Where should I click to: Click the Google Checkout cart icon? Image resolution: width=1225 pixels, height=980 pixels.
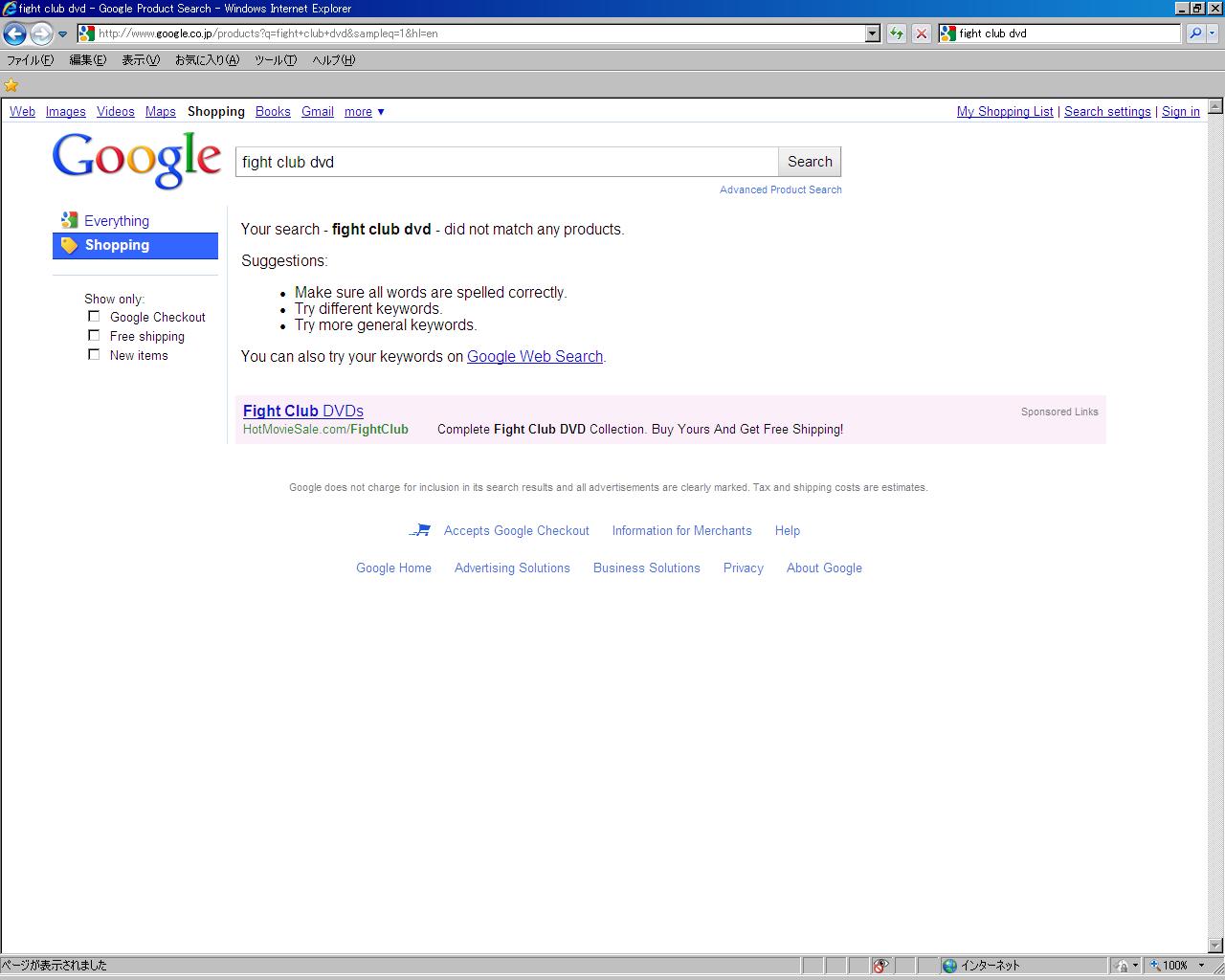pyautogui.click(x=420, y=530)
